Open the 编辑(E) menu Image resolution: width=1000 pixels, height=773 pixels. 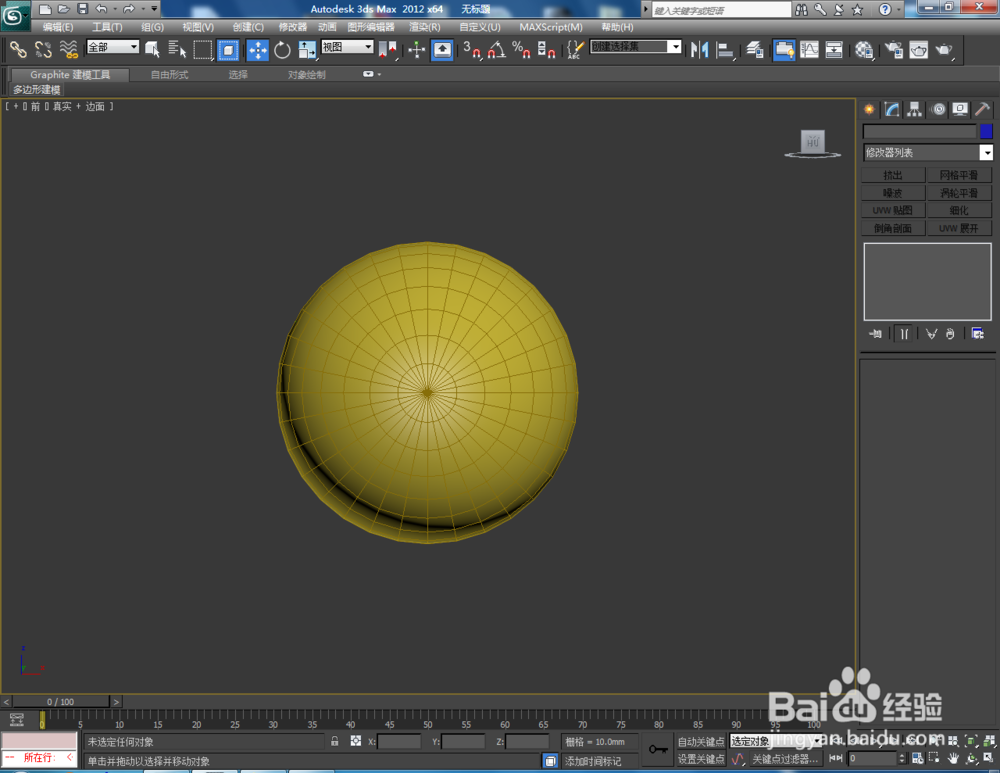(x=57, y=27)
